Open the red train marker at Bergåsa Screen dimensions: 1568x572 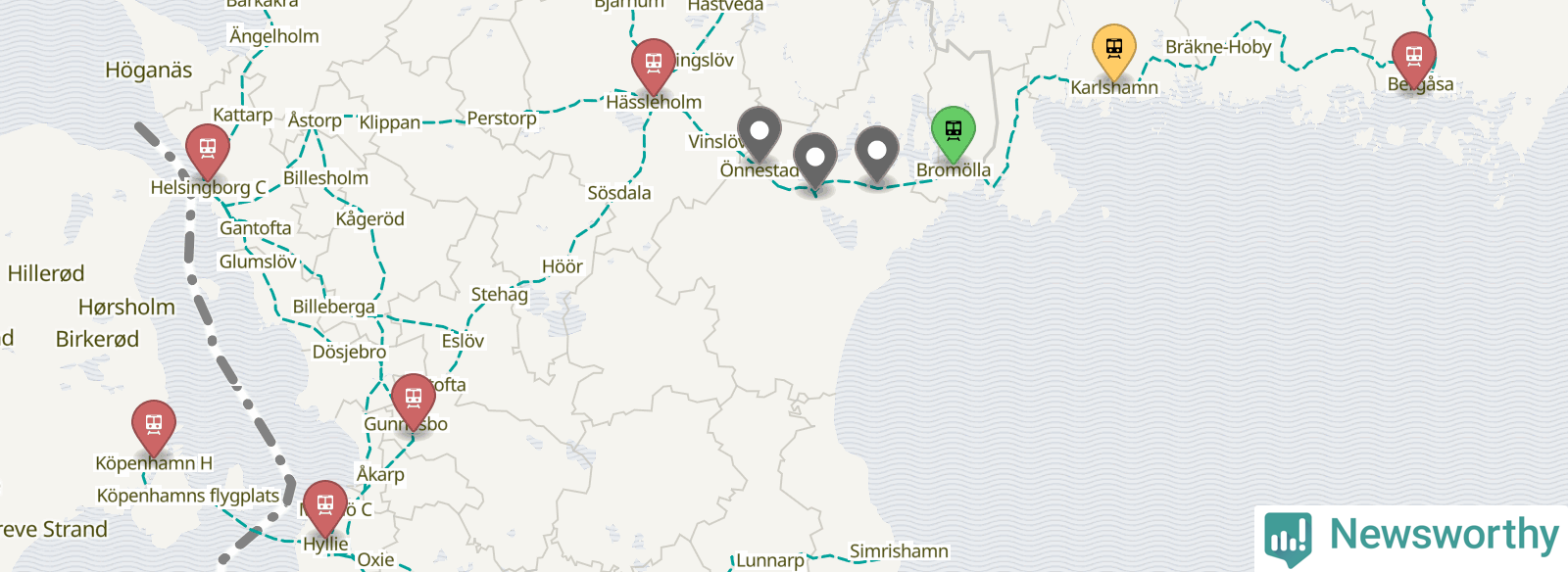click(1414, 60)
